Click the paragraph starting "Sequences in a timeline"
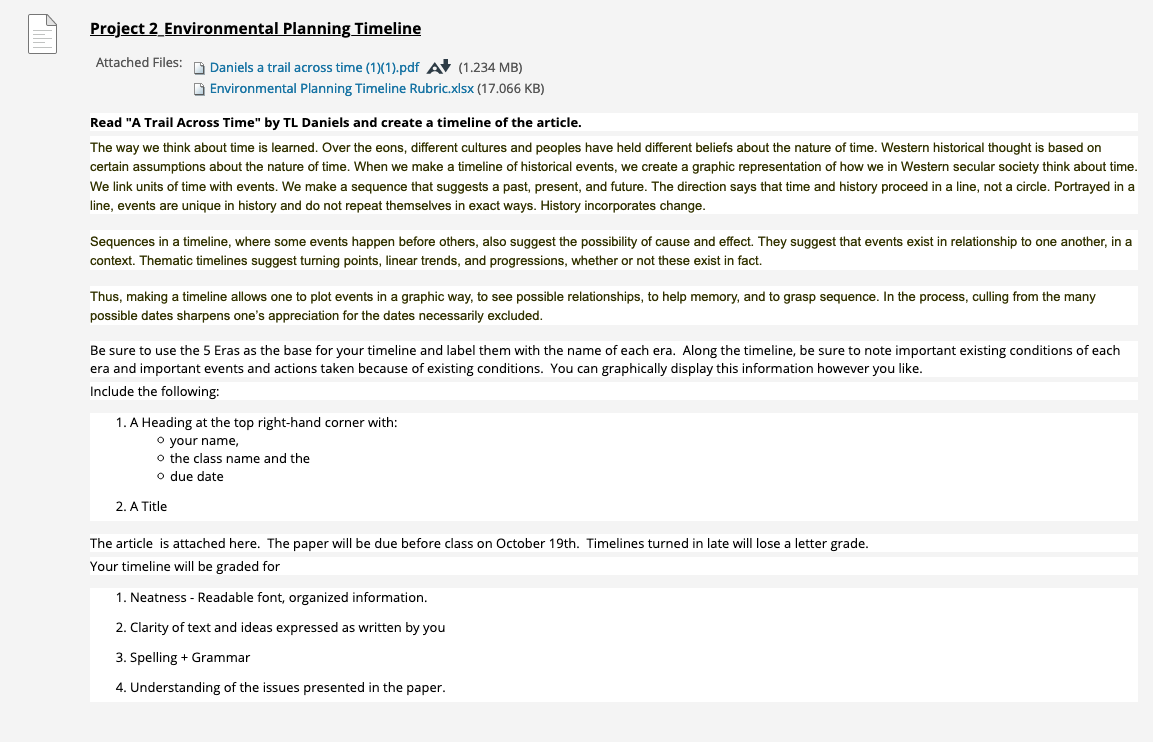 point(613,251)
